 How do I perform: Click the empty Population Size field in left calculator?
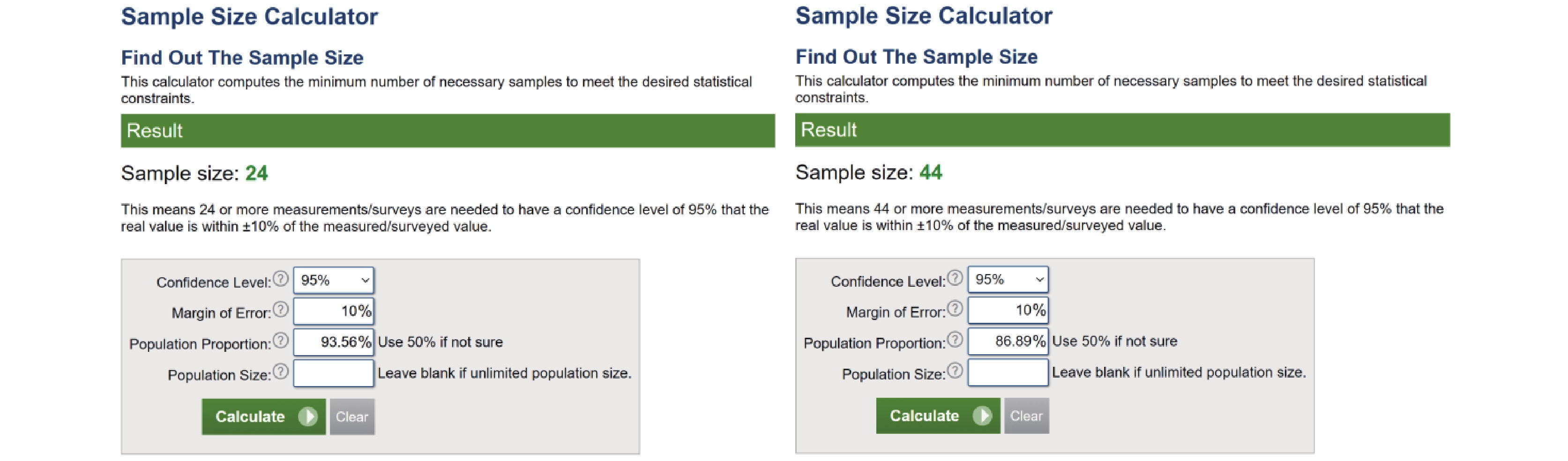[334, 373]
